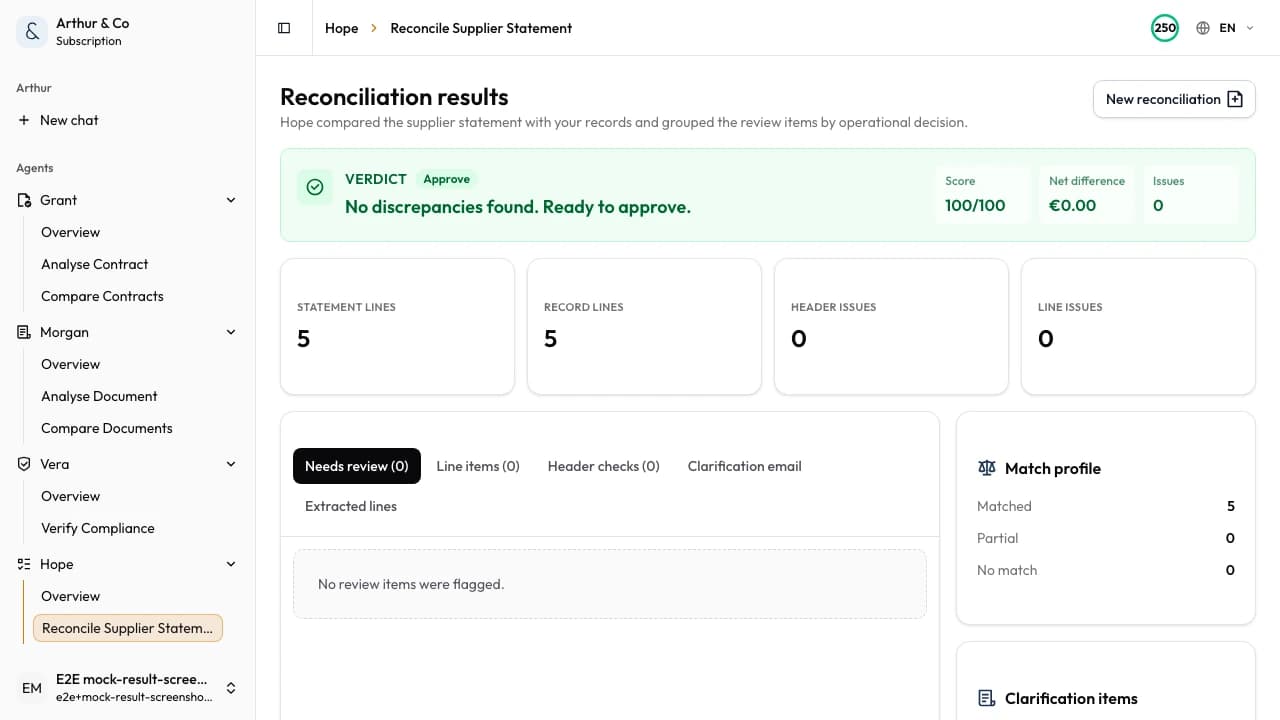Click the Morgan agent document icon
The height and width of the screenshot is (720, 1280).
click(24, 332)
